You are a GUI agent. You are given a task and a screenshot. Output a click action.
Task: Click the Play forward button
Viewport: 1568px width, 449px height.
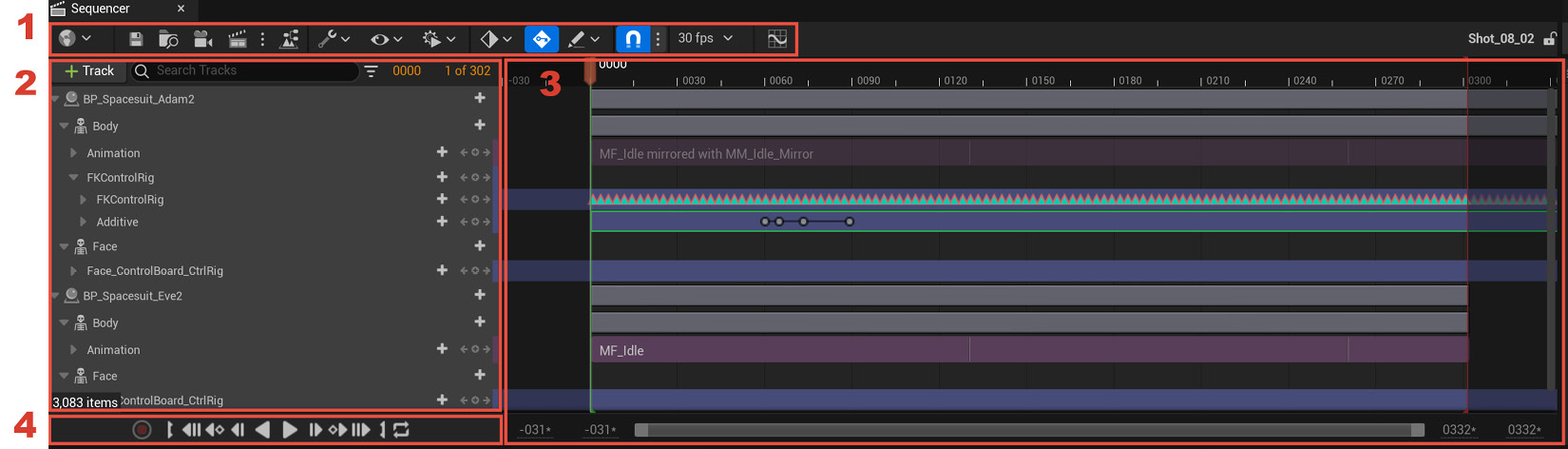click(x=290, y=430)
